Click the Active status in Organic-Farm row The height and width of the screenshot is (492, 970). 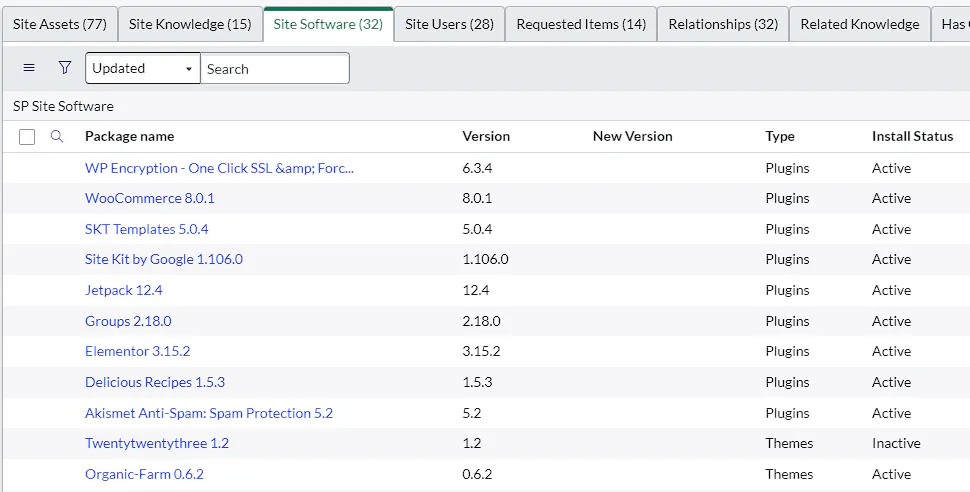[891, 475]
